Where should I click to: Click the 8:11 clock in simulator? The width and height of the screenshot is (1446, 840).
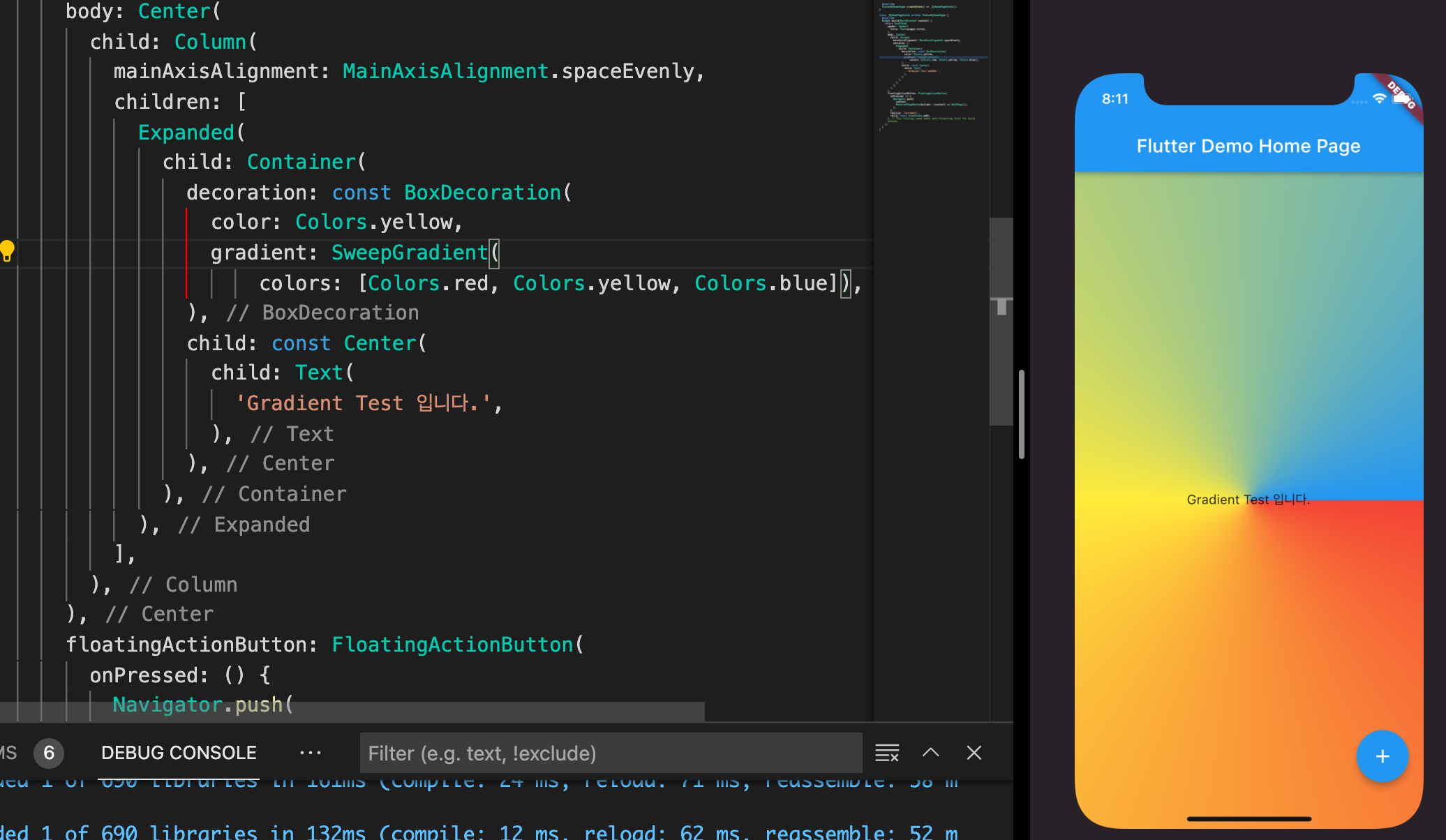point(1115,99)
